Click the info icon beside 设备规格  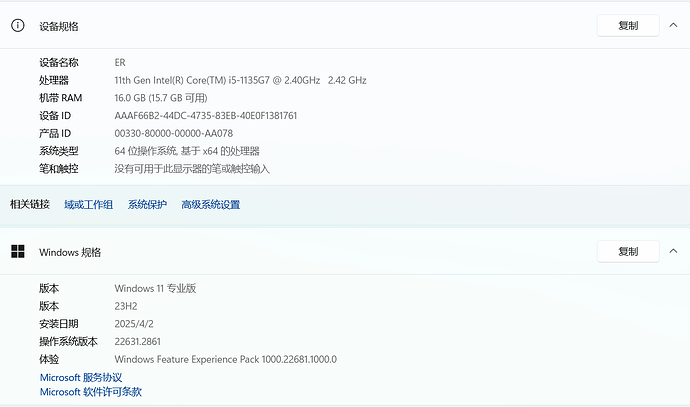pos(18,26)
